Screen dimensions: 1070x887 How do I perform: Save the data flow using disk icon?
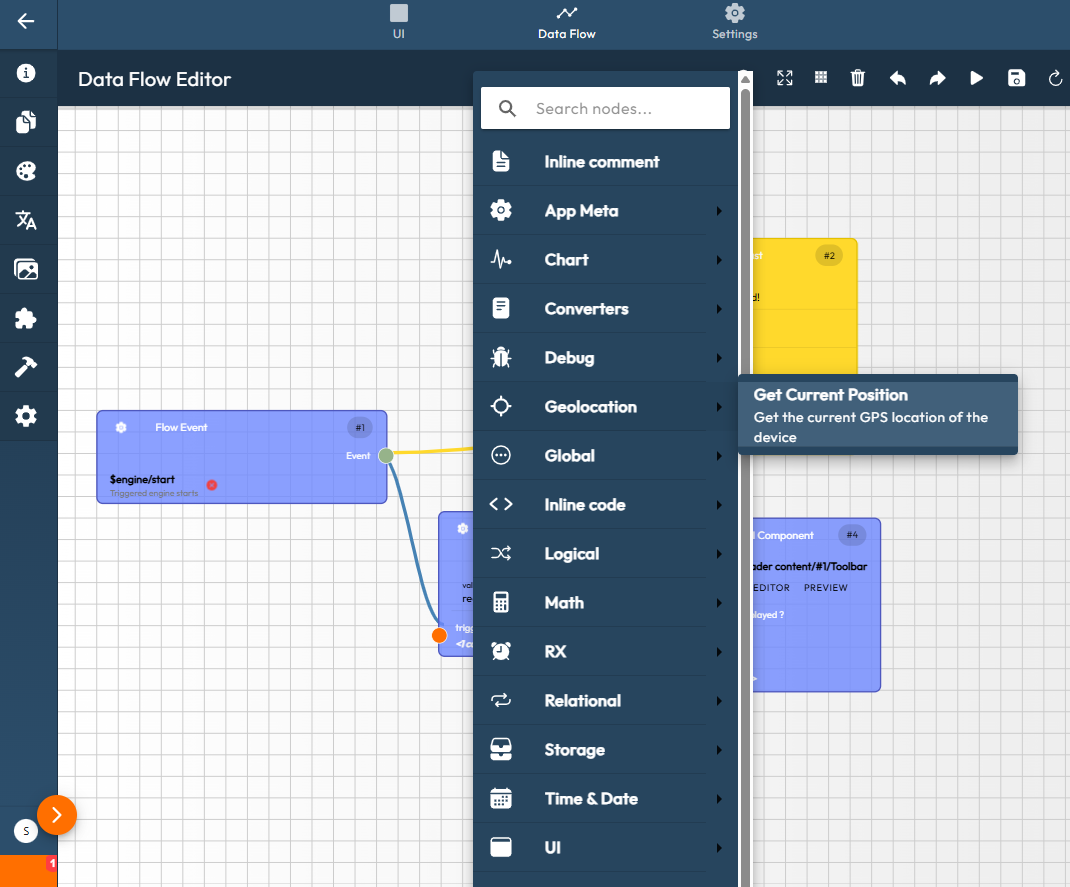pyautogui.click(x=1016, y=78)
